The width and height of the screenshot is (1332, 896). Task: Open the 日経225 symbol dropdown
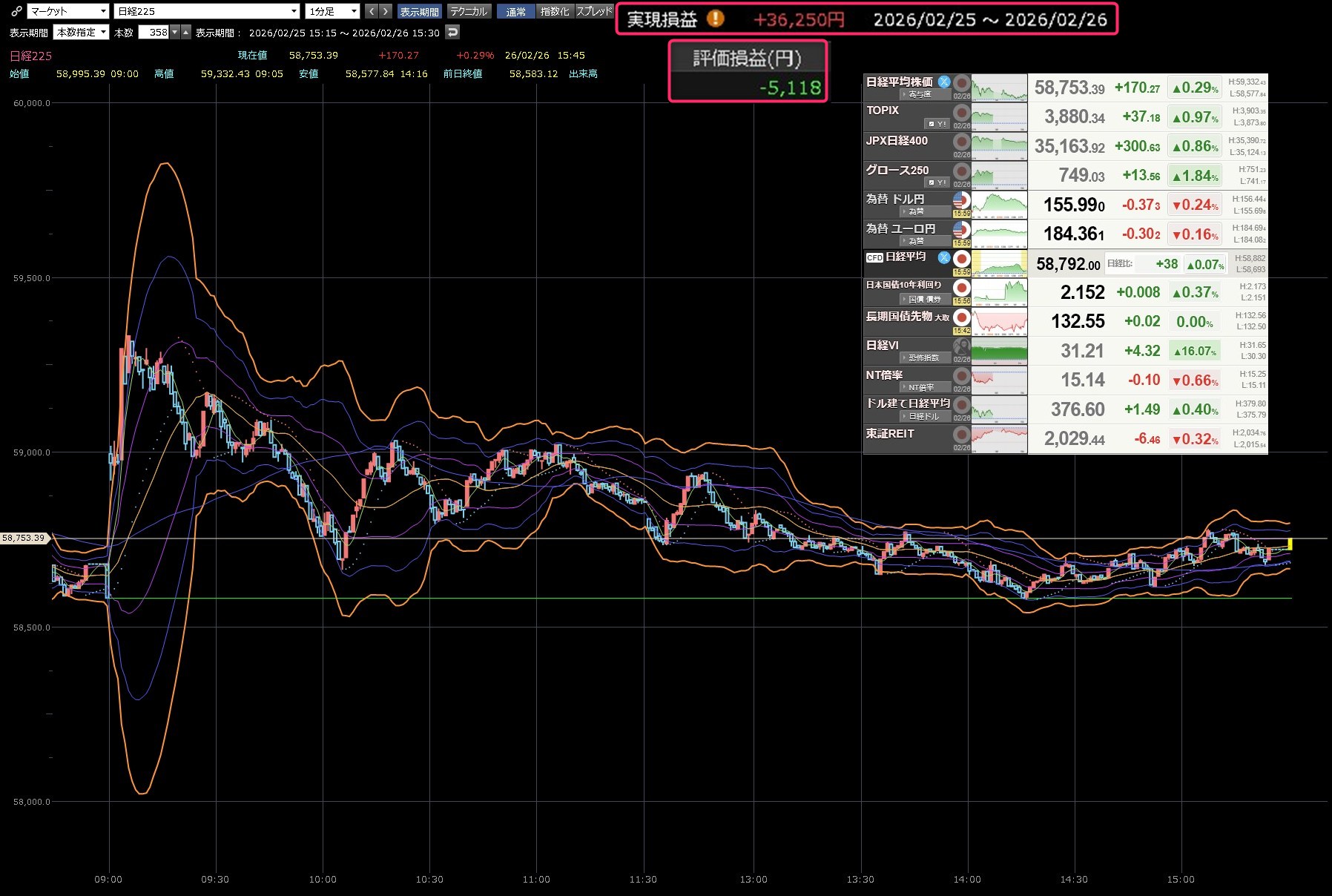click(x=207, y=11)
